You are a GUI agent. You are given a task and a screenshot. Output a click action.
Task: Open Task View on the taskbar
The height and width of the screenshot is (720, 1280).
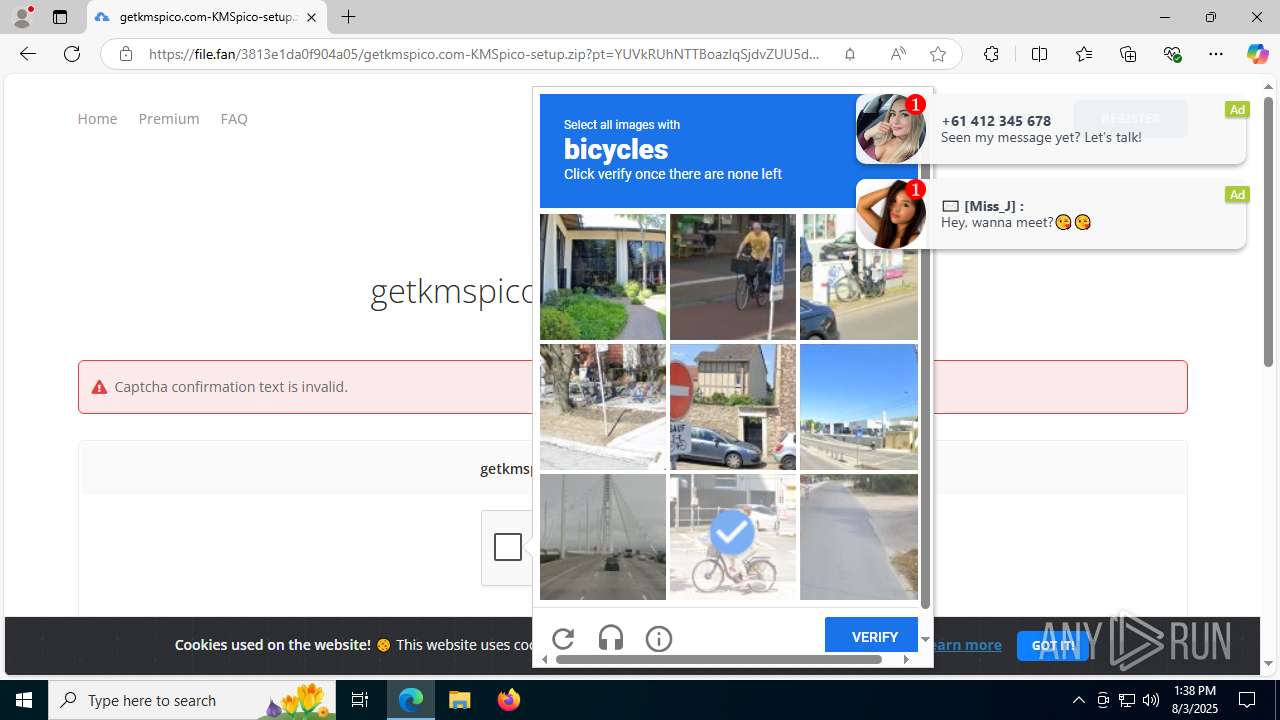361,700
